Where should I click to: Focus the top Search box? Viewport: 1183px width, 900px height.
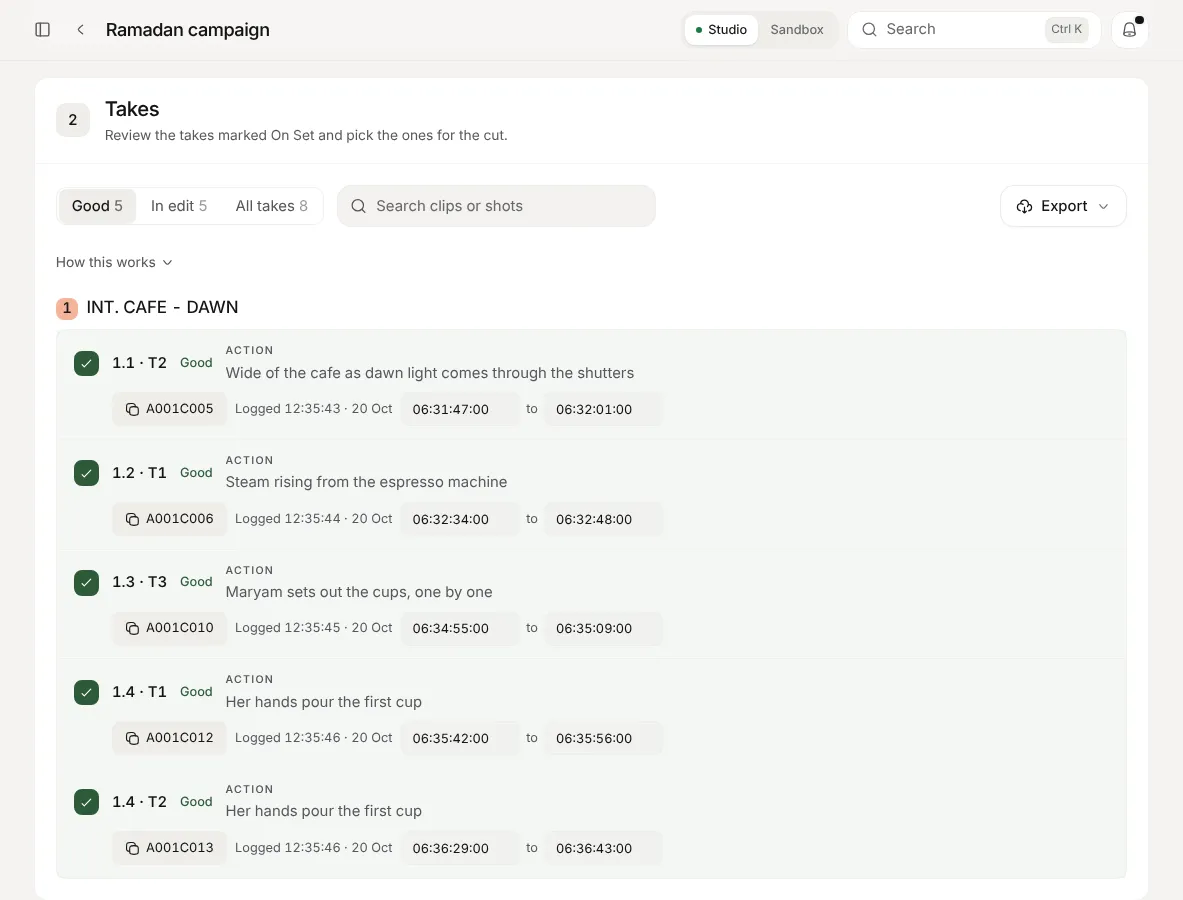[x=974, y=29]
